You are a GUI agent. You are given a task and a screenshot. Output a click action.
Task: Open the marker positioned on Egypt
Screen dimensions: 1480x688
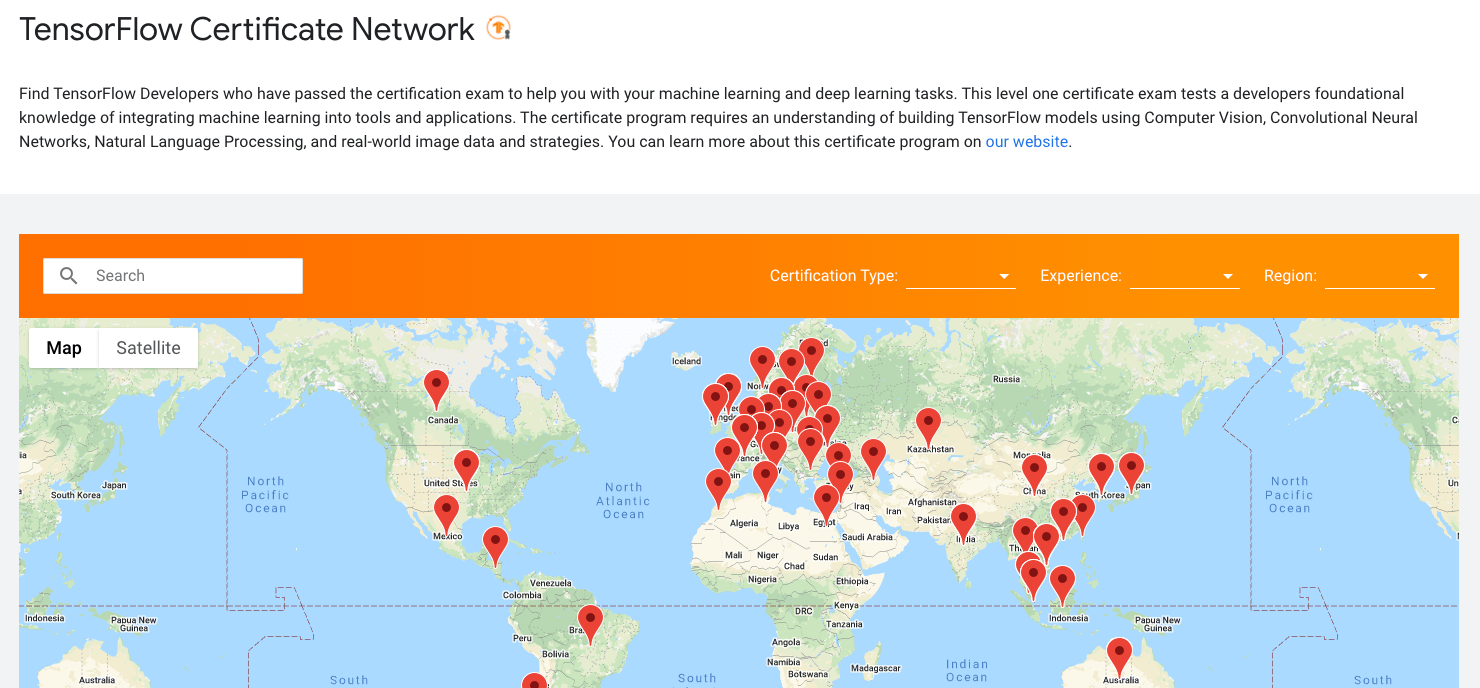pos(826,505)
